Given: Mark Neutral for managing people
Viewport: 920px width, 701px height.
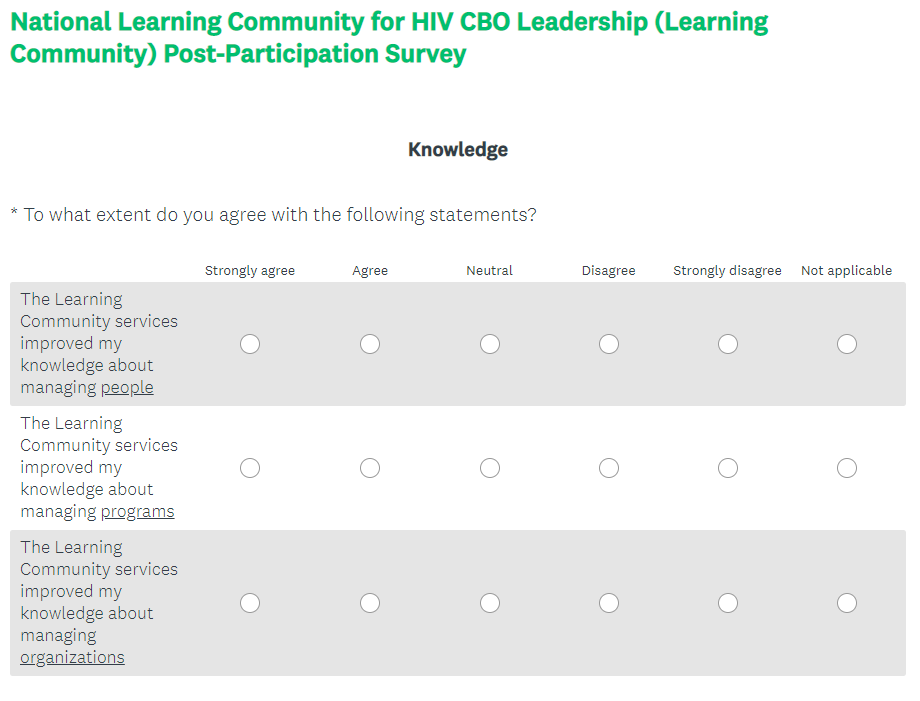Looking at the screenshot, I should (490, 344).
